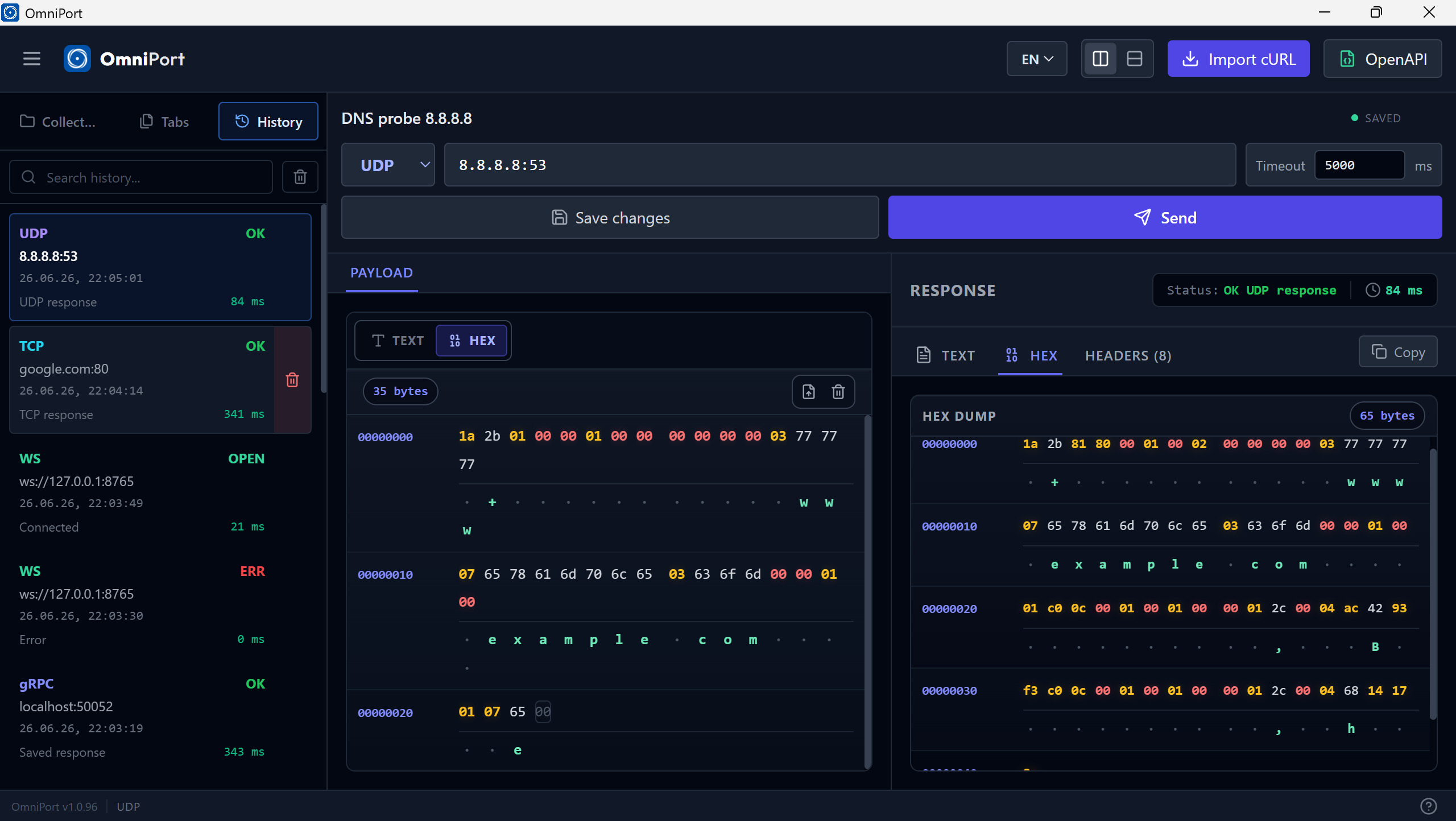The height and width of the screenshot is (821, 1456).
Task: Click the payload hex input cell 00
Action: click(543, 711)
